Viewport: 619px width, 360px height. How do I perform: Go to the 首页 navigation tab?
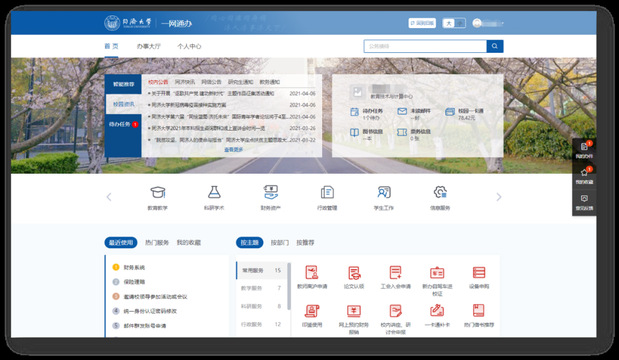point(111,46)
